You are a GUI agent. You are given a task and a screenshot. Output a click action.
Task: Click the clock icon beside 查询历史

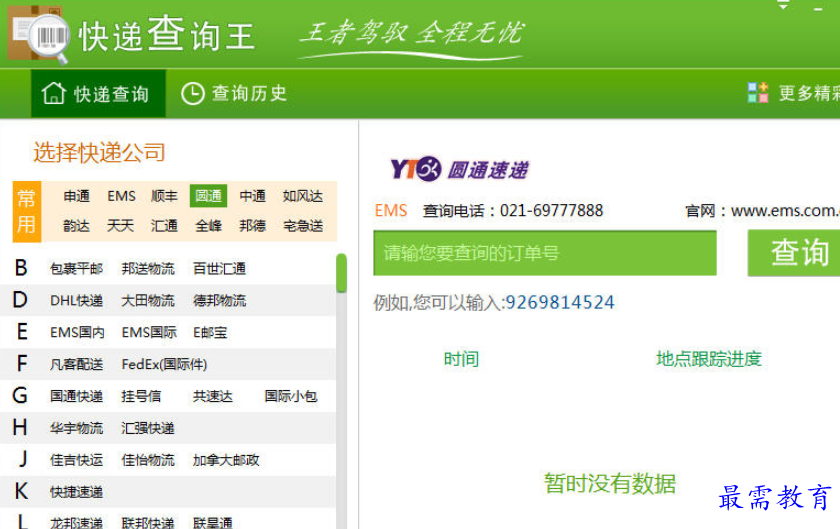(x=192, y=93)
